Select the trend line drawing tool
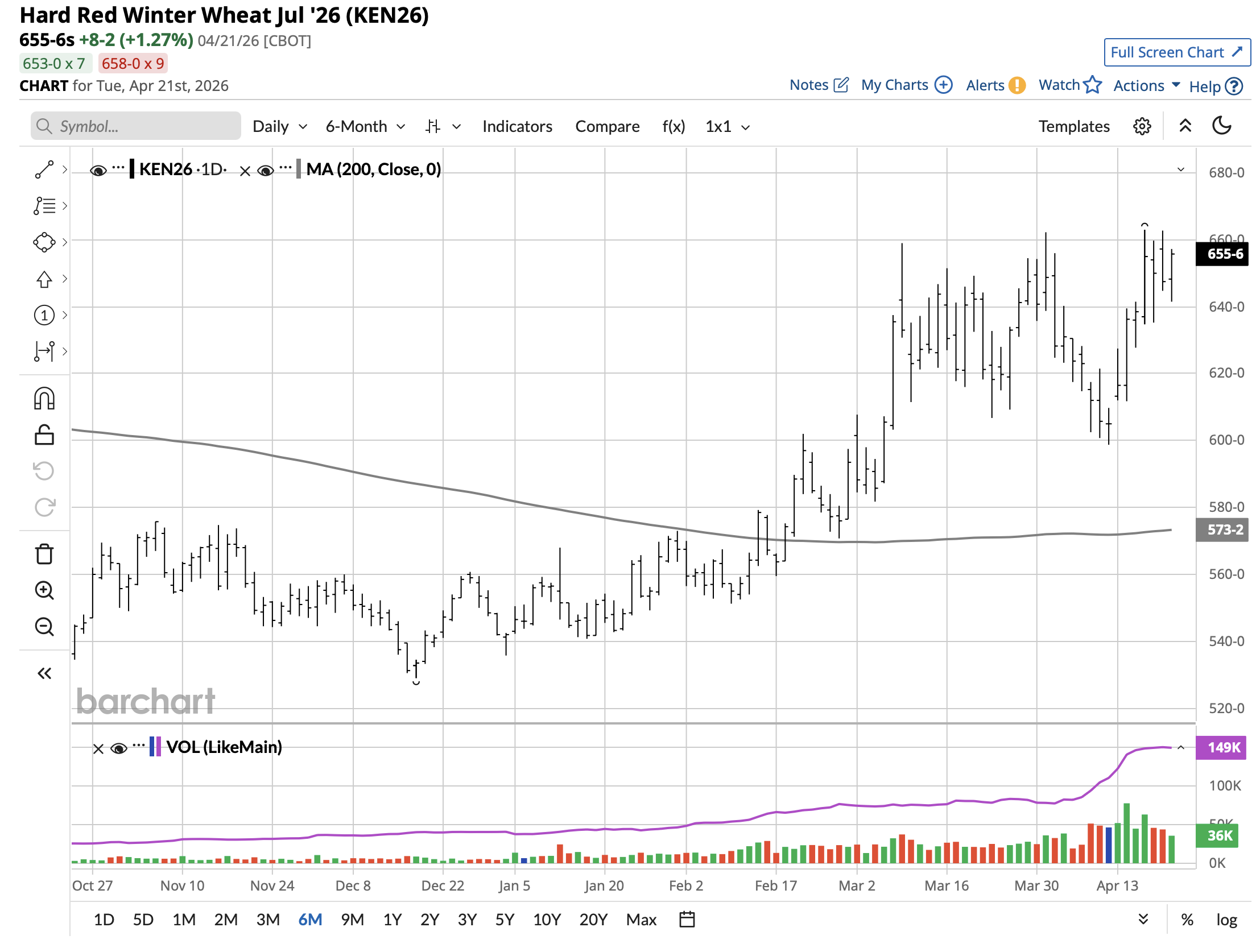1256x952 pixels. [x=44, y=169]
